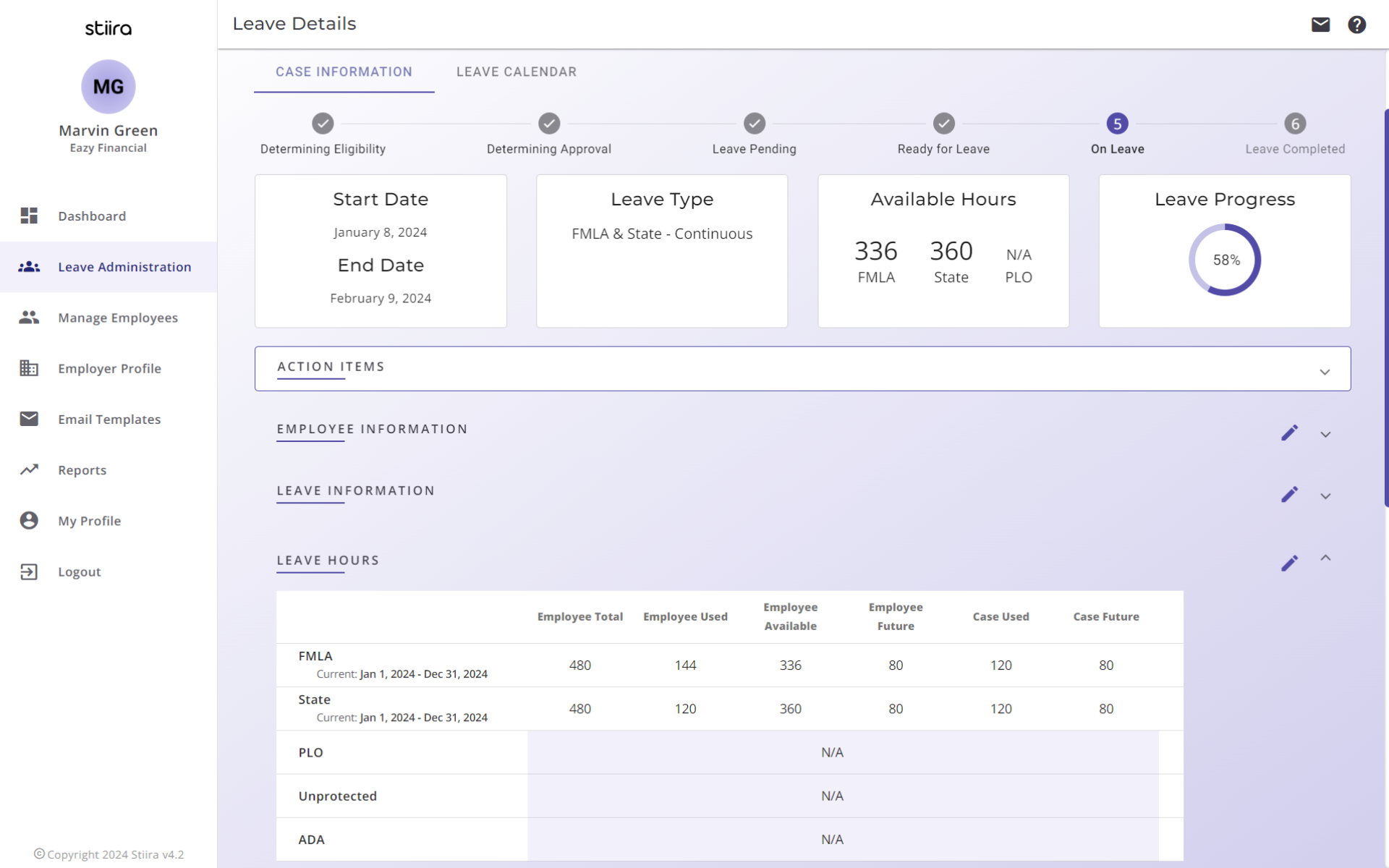Click the MG user avatar
The width and height of the screenshot is (1389, 868).
pyautogui.click(x=109, y=87)
